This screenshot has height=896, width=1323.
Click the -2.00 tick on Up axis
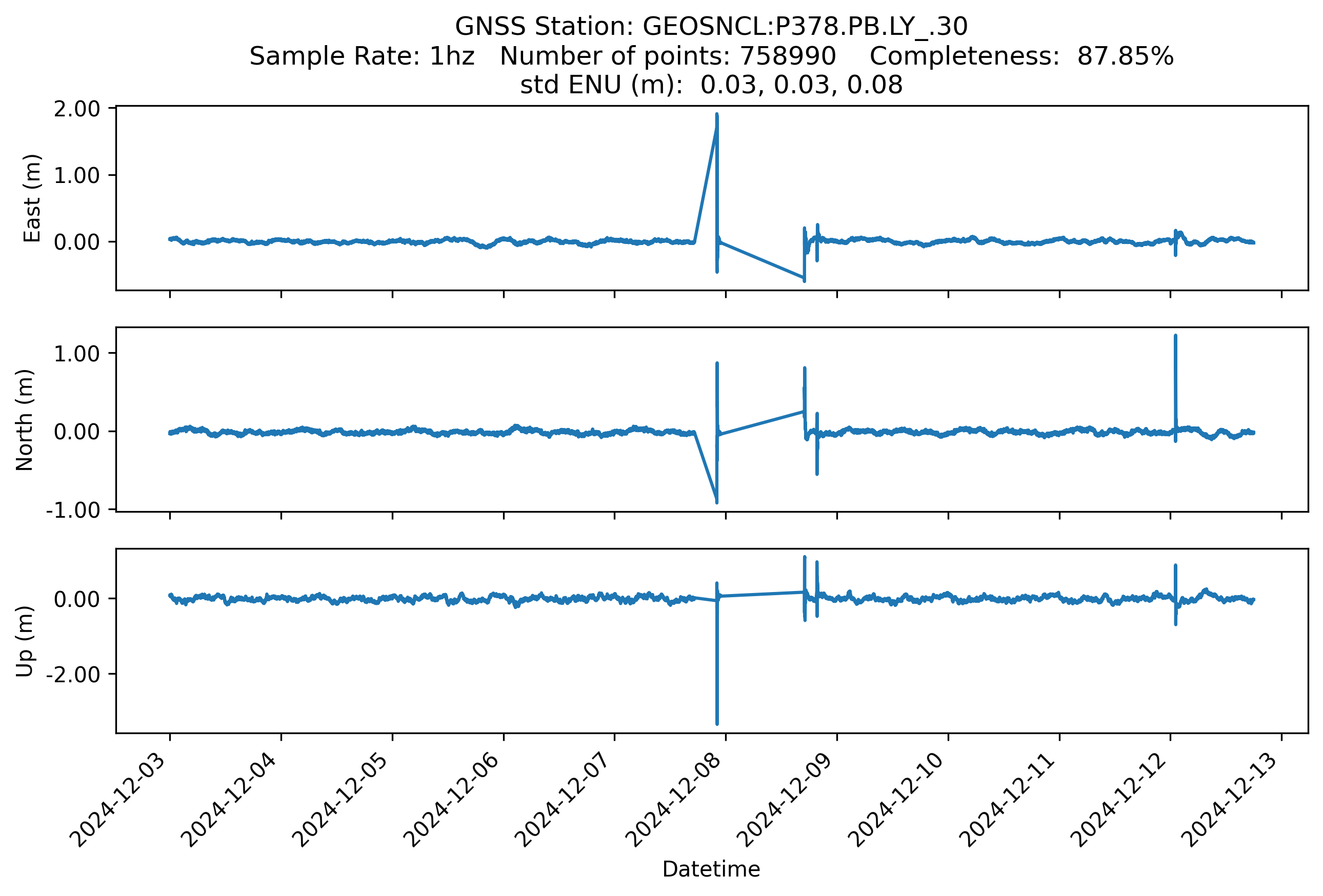tap(73, 675)
